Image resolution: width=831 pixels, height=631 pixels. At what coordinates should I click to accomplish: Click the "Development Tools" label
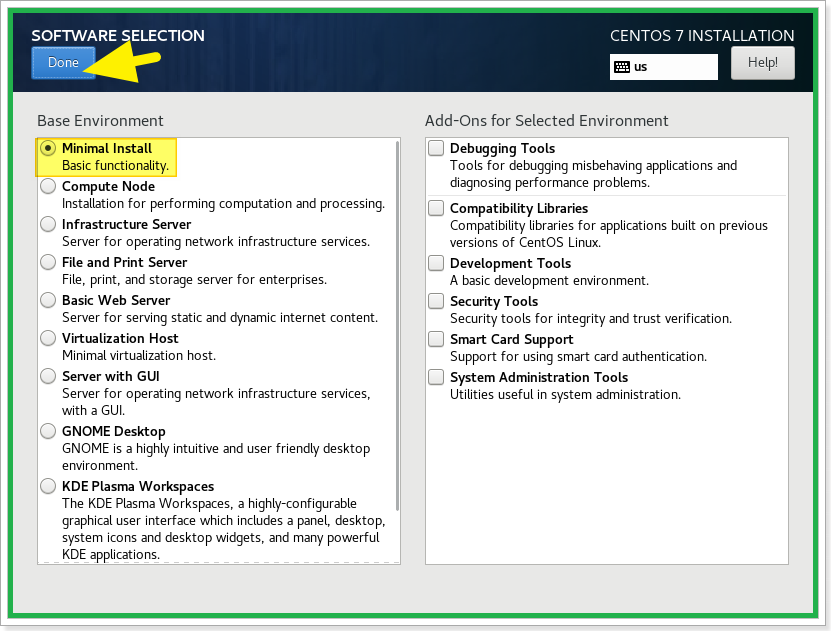[x=510, y=263]
